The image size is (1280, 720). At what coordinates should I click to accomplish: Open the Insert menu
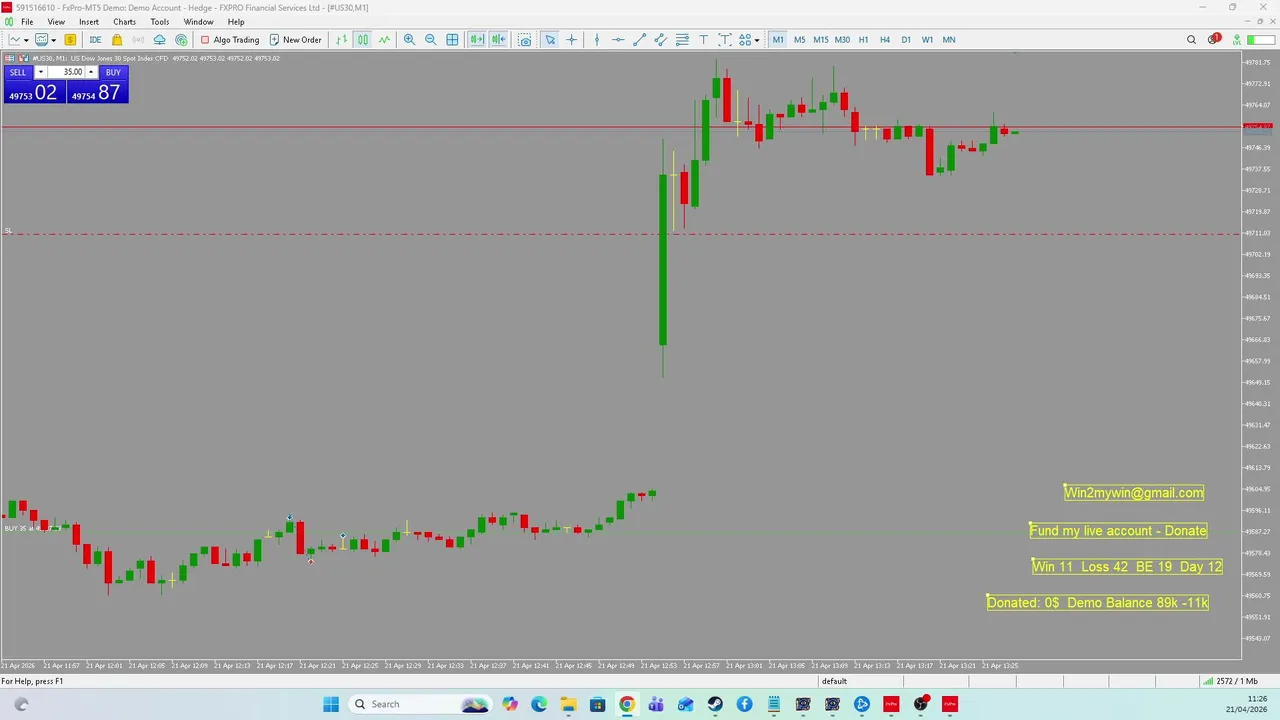click(89, 22)
